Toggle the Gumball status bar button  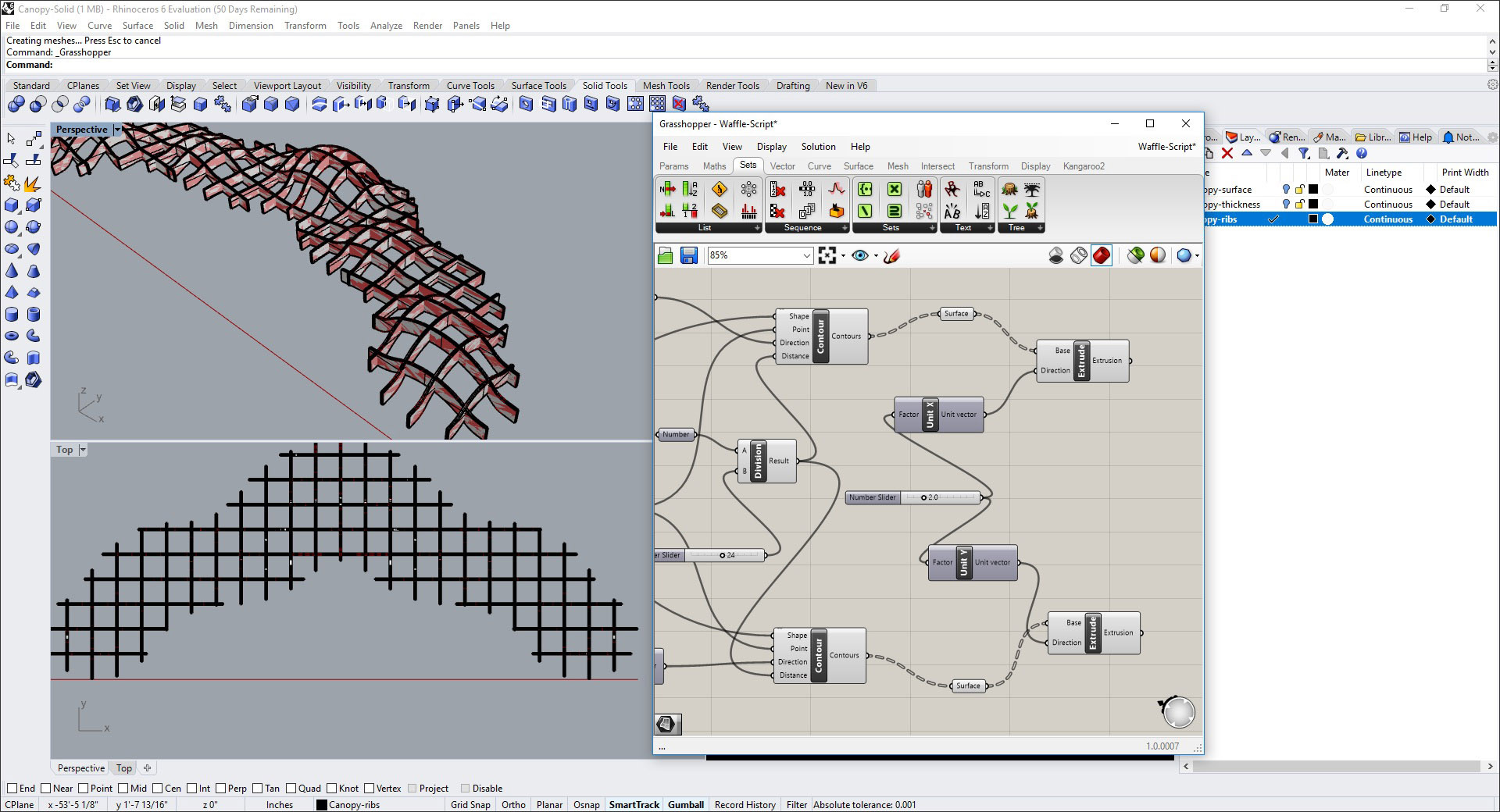tap(685, 805)
